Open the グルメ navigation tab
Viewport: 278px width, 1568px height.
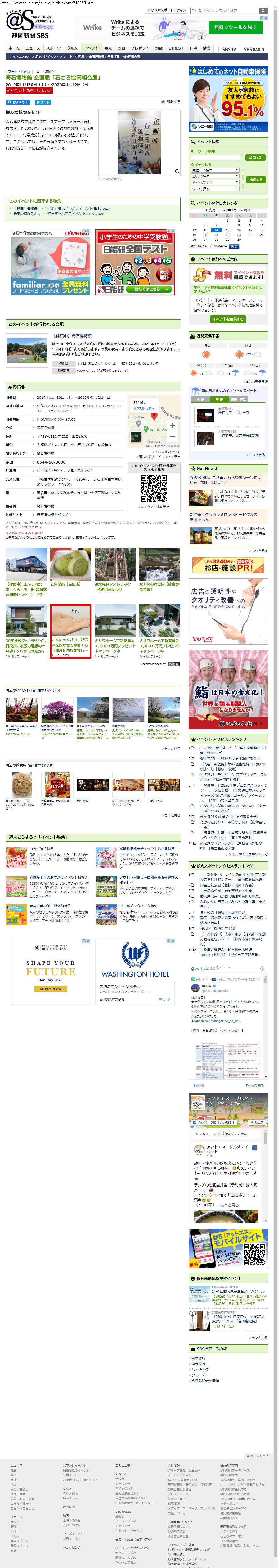[x=72, y=48]
